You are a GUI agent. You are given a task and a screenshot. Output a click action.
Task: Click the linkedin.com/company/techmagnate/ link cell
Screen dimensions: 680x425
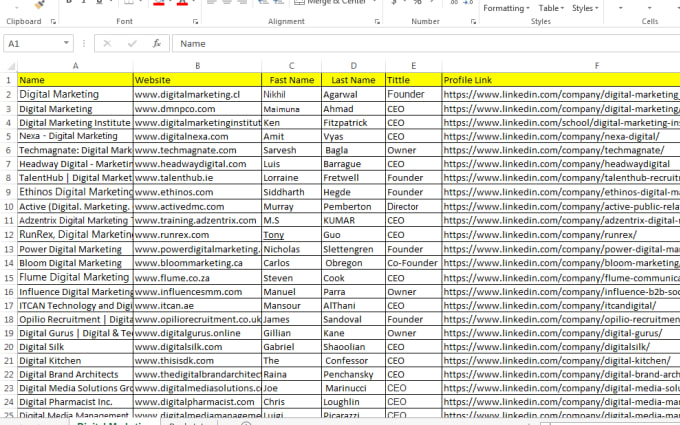[561, 150]
